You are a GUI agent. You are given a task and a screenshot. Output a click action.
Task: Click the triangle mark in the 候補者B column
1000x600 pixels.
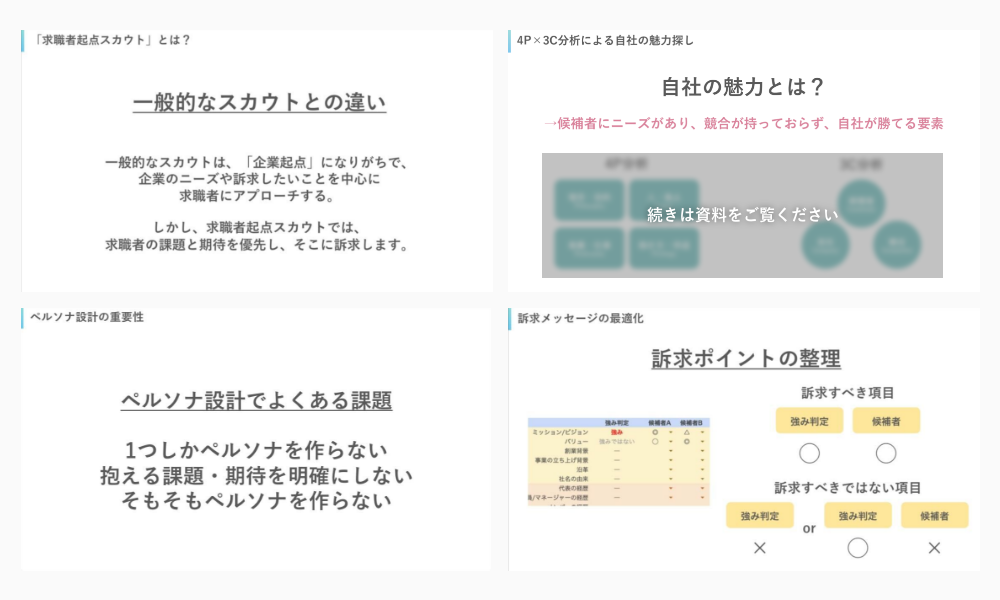click(x=687, y=432)
